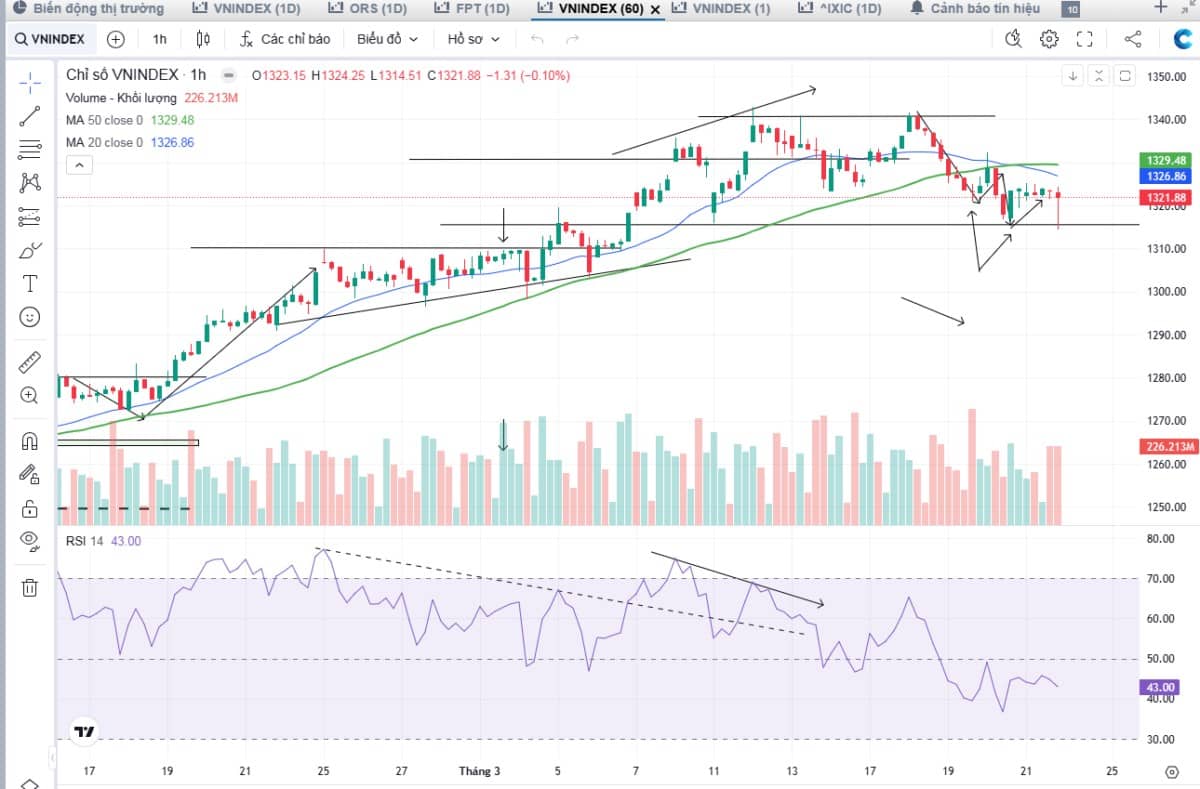Toggle magnet mode for drawings
1200x789 pixels.
click(x=30, y=441)
